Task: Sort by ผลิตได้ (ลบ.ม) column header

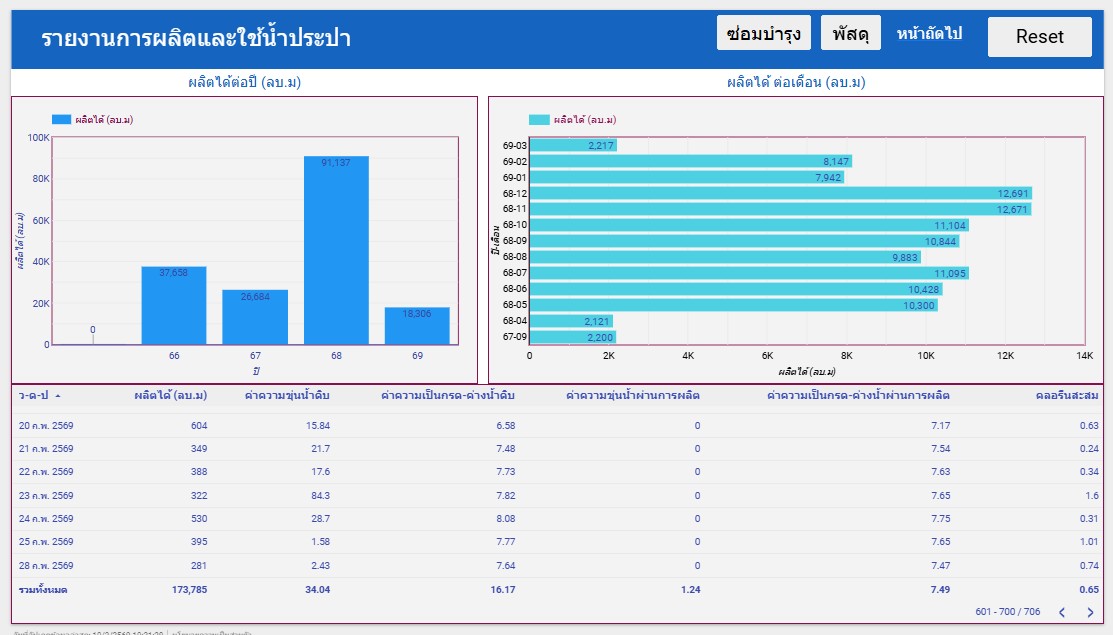Action: point(170,395)
